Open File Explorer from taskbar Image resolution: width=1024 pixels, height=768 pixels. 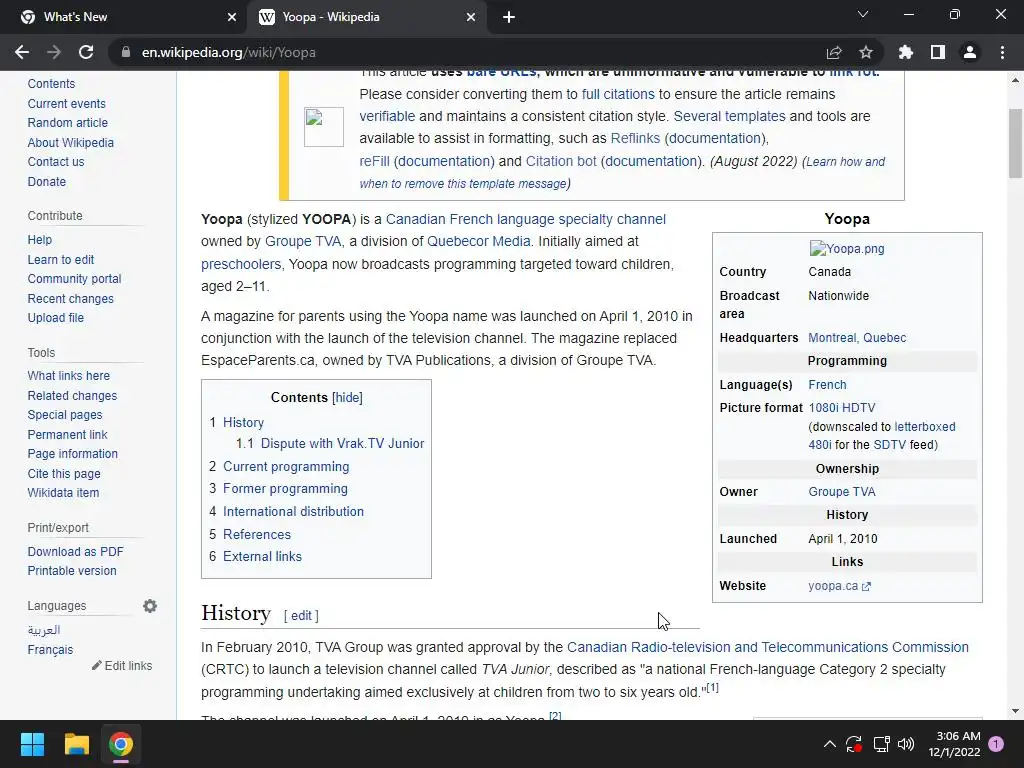click(x=76, y=744)
